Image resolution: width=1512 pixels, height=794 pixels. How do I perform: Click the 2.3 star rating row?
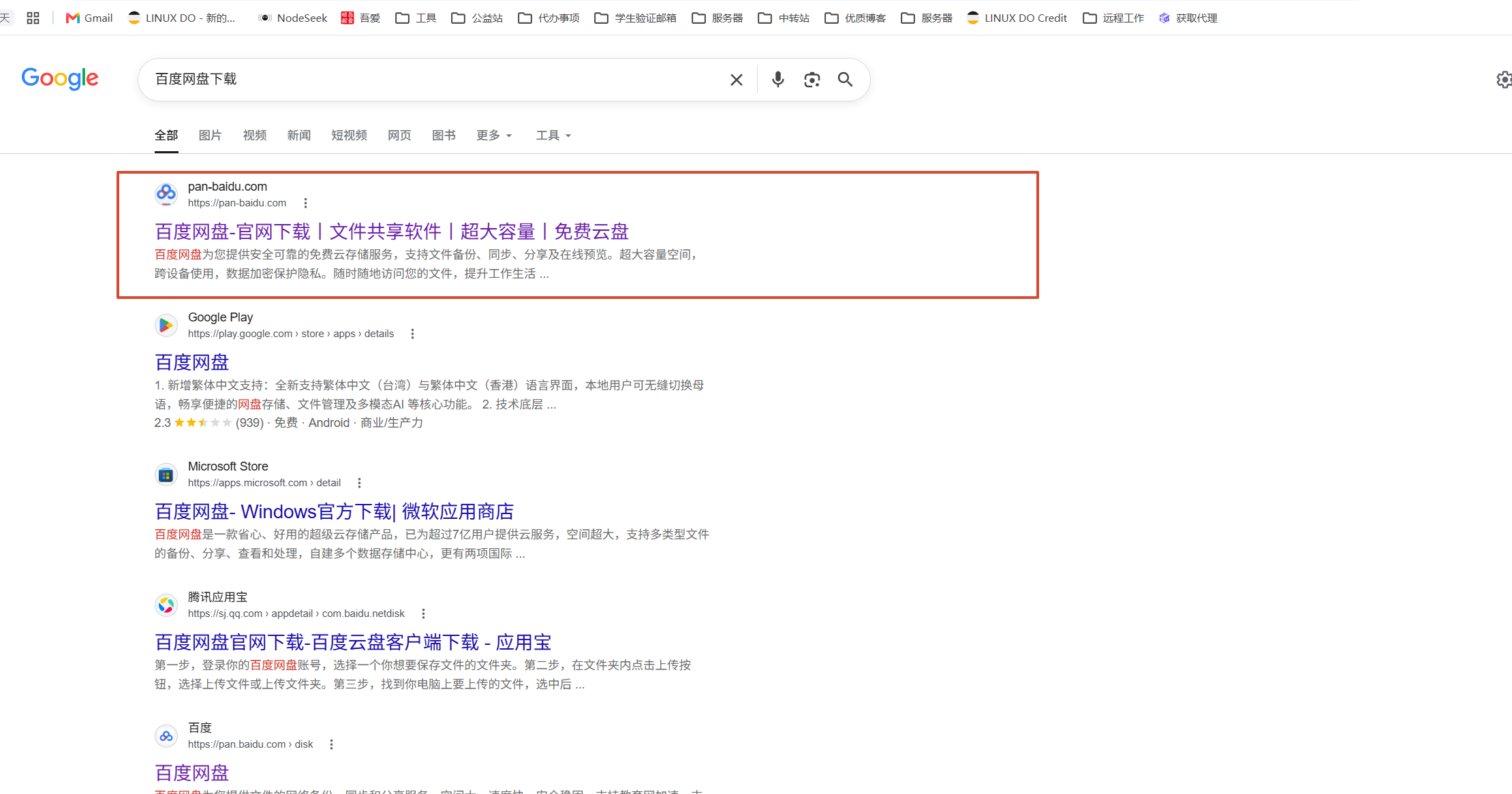point(289,423)
